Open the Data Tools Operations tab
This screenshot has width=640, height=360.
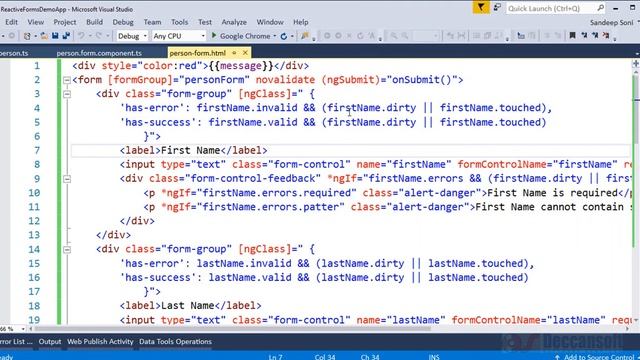176,342
